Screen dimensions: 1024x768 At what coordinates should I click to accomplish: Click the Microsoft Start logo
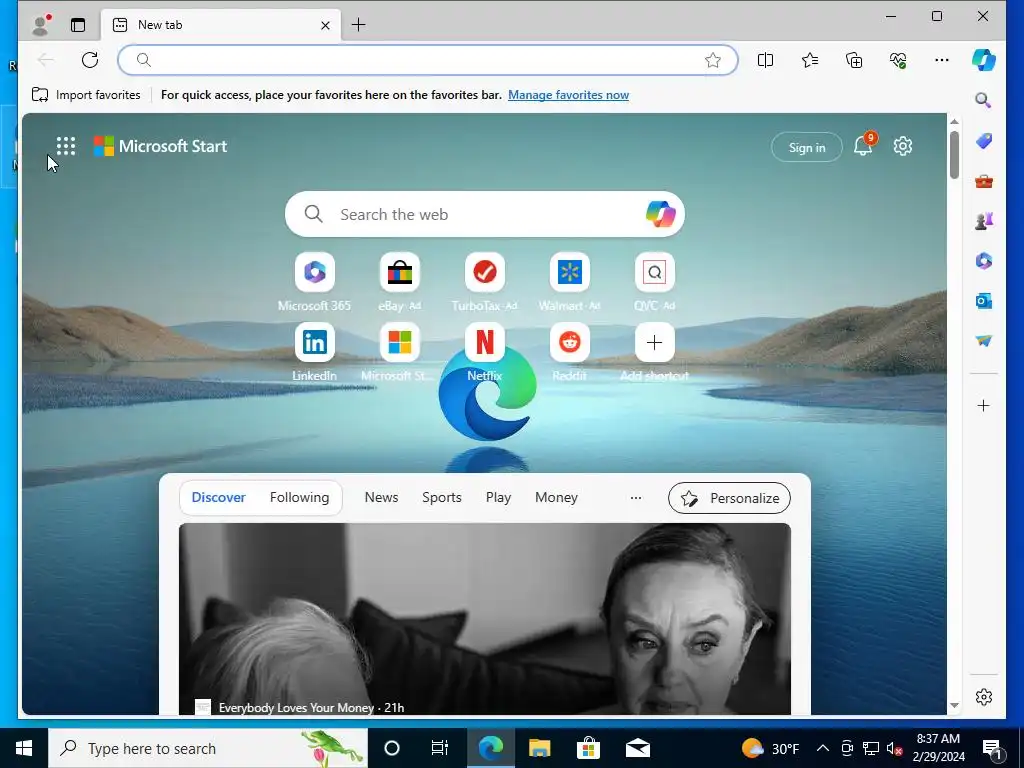(x=161, y=146)
